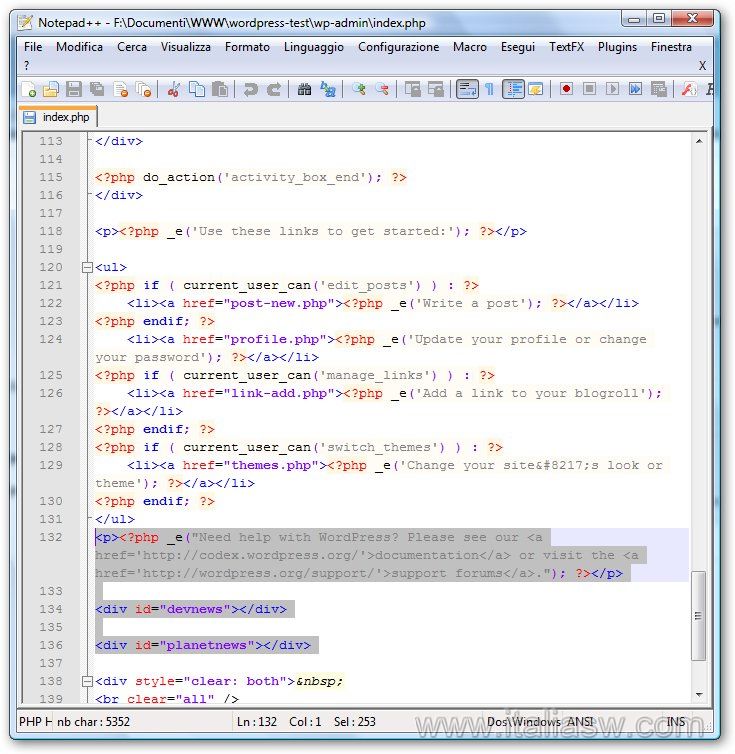Open the Visualizza menu
This screenshot has height=754, width=735.
186,47
